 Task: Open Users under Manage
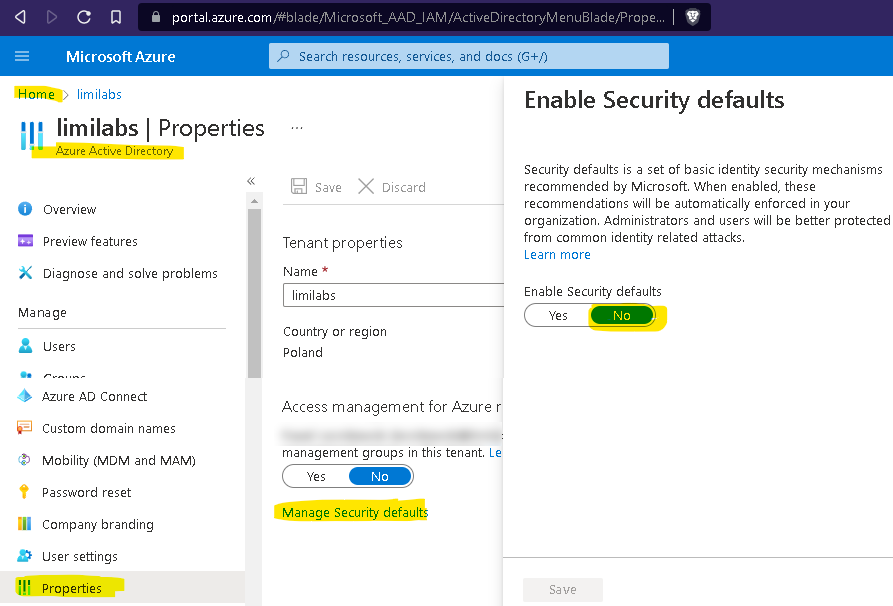coord(59,346)
